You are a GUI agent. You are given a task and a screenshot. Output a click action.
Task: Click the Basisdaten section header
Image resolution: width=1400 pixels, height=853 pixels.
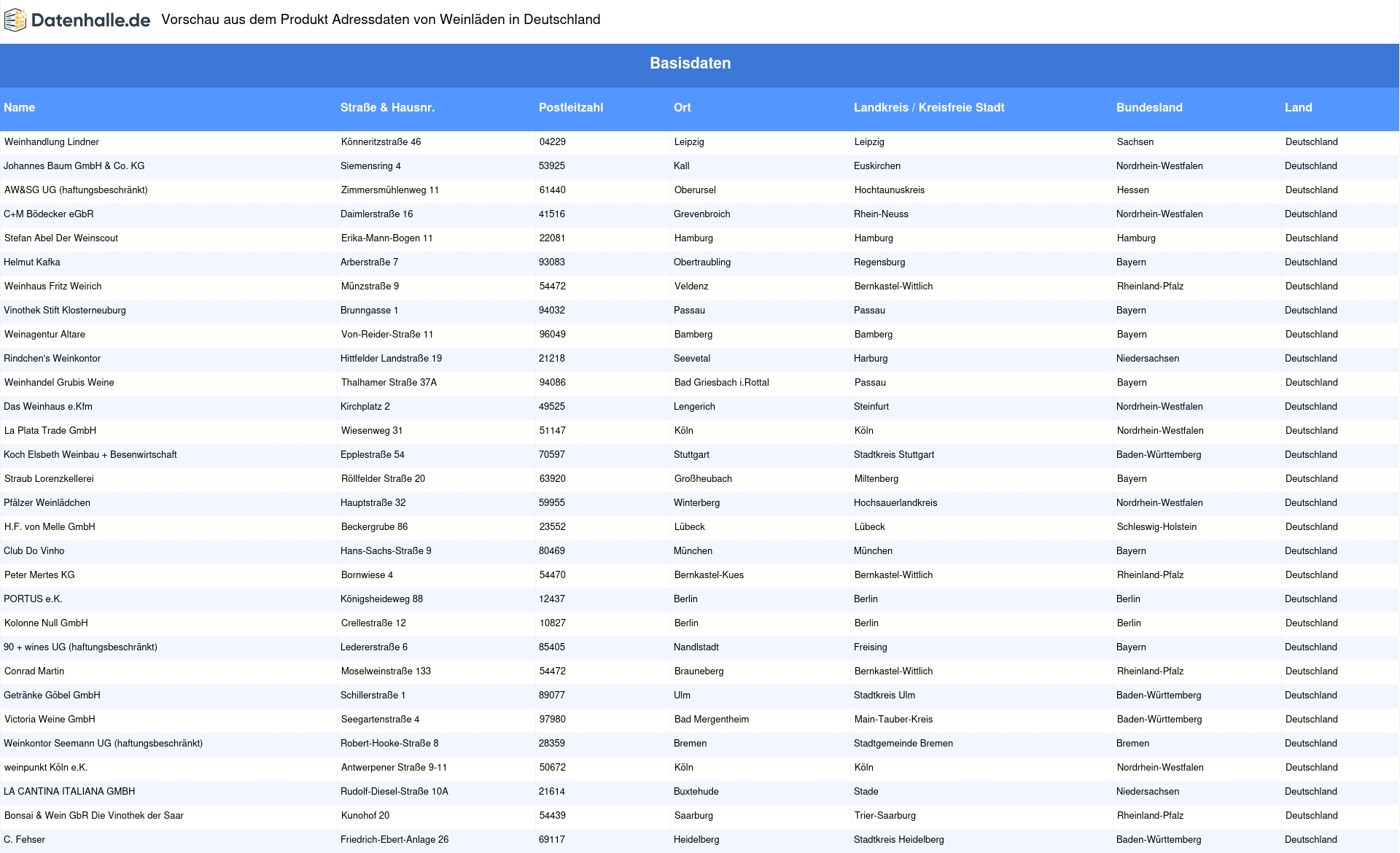pyautogui.click(x=691, y=63)
